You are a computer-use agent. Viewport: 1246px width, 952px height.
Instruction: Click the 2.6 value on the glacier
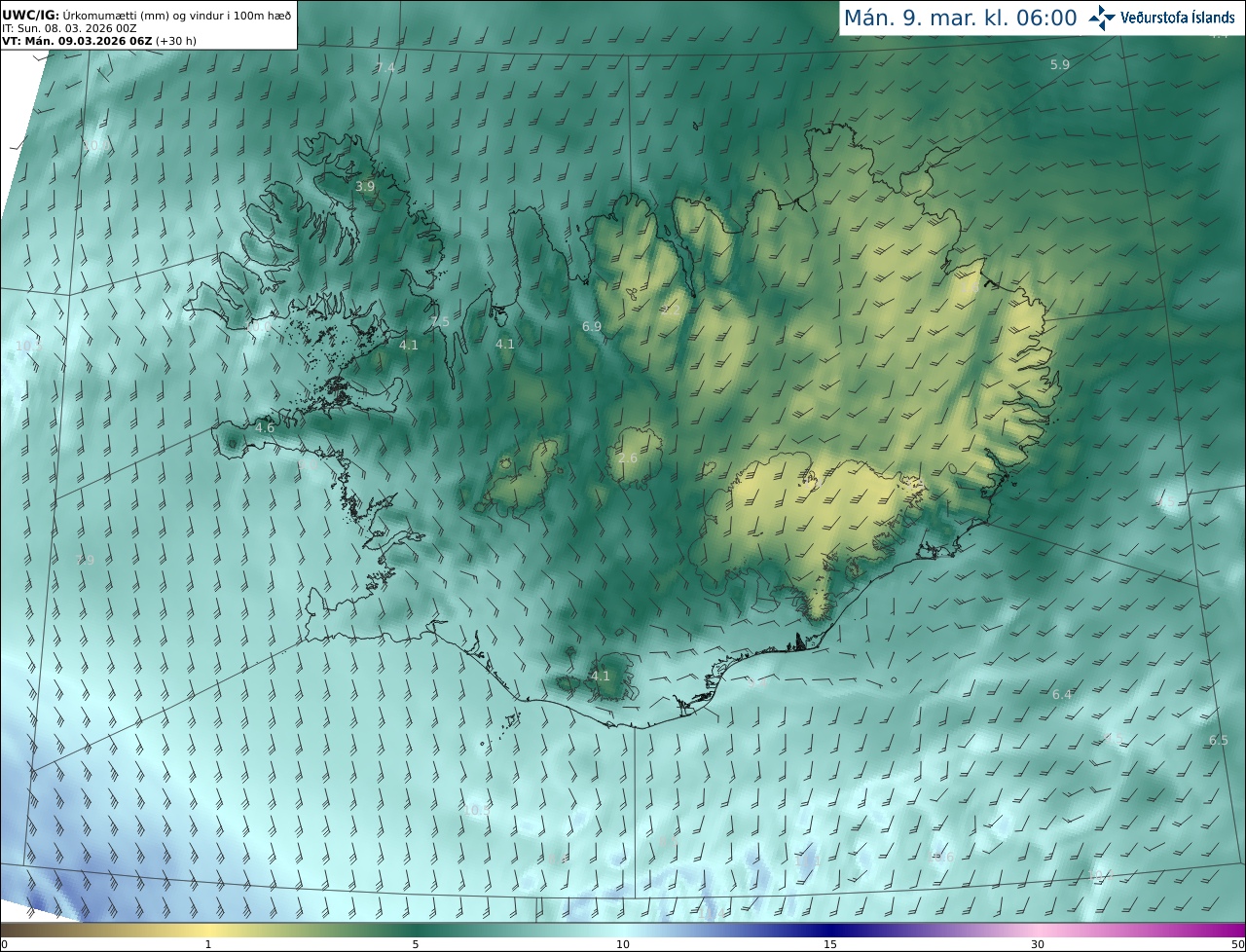click(628, 458)
